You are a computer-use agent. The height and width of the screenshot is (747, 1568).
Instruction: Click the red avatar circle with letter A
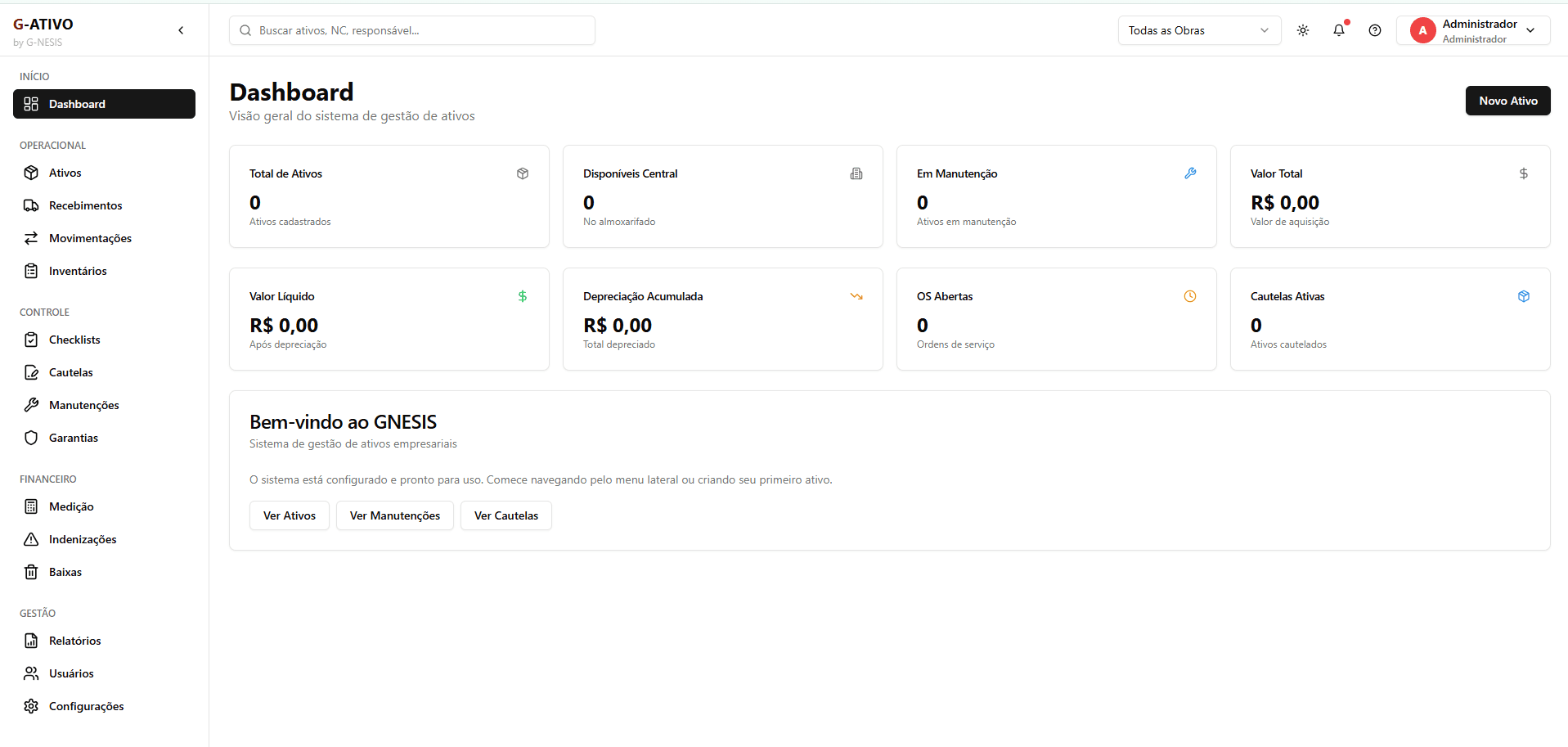[1422, 30]
